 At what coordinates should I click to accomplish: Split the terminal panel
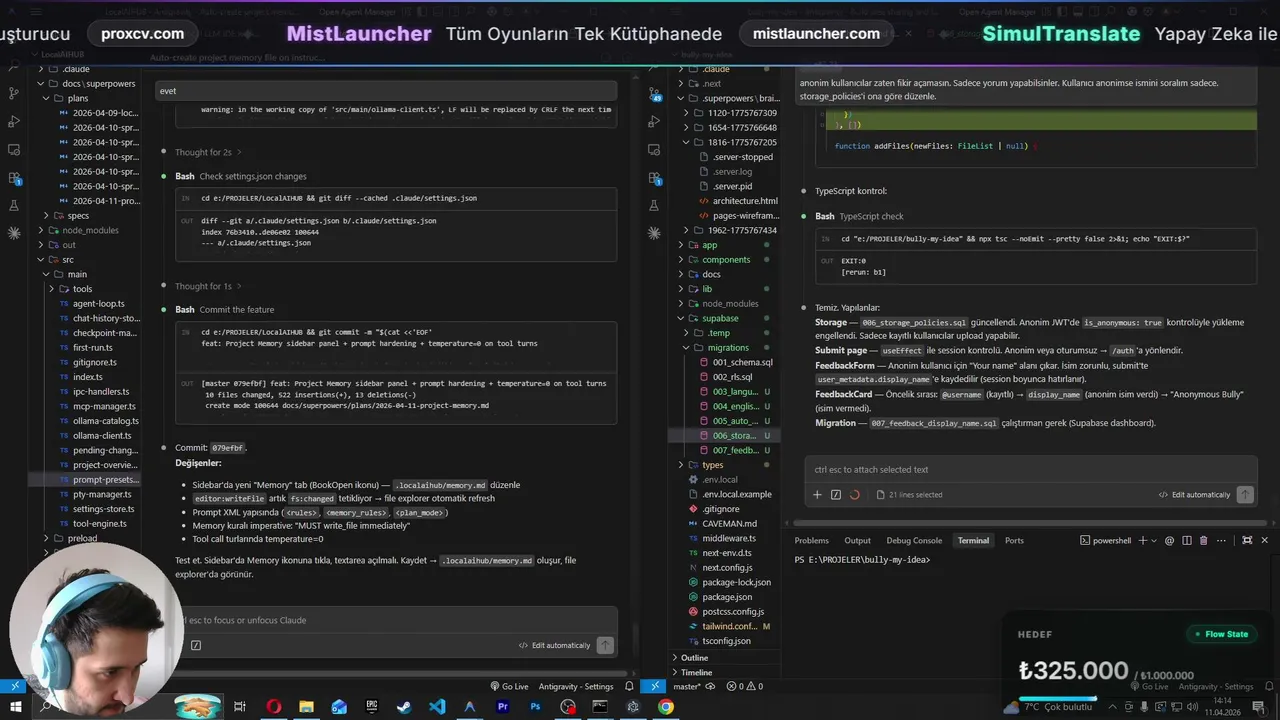click(1187, 540)
